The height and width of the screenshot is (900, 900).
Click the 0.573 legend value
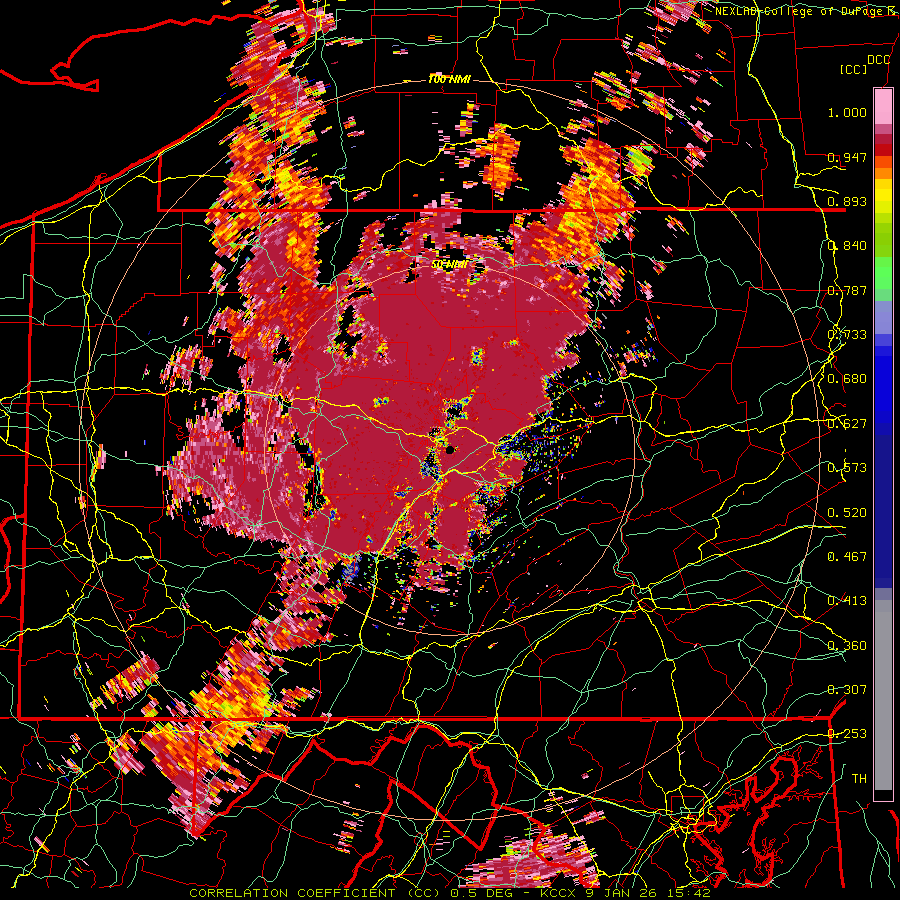pos(847,468)
